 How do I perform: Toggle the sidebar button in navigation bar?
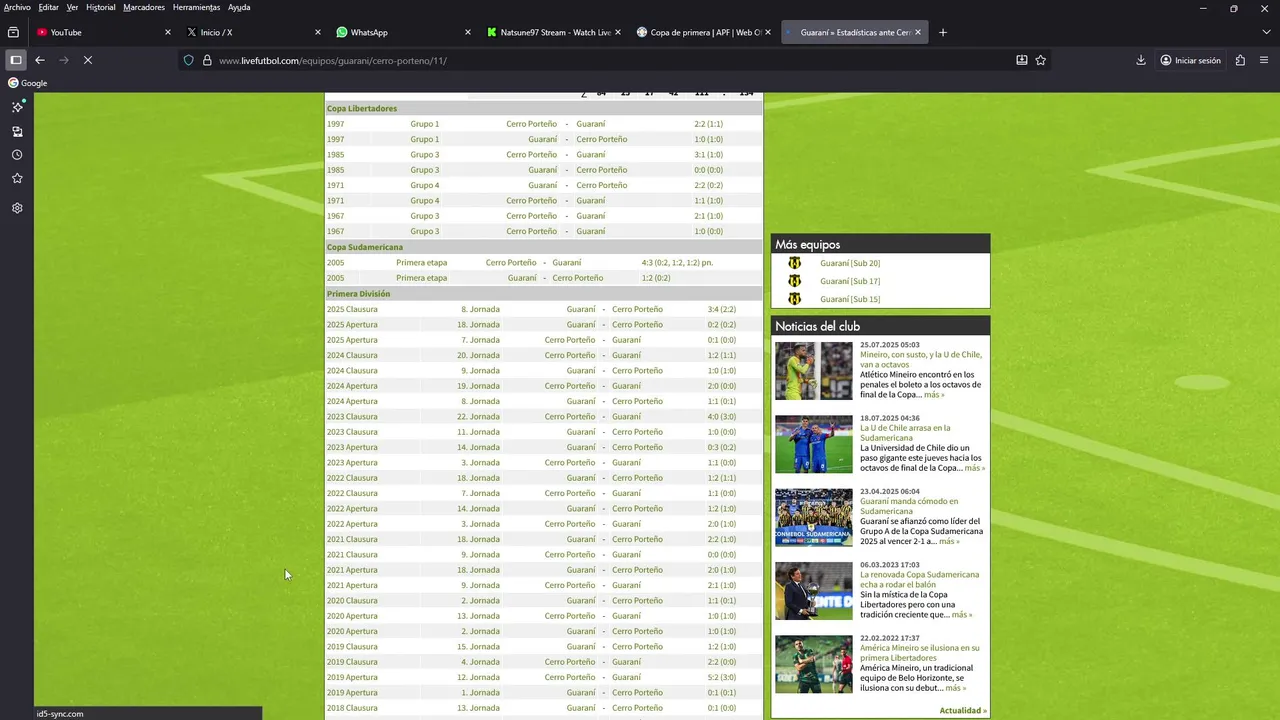pos(16,60)
